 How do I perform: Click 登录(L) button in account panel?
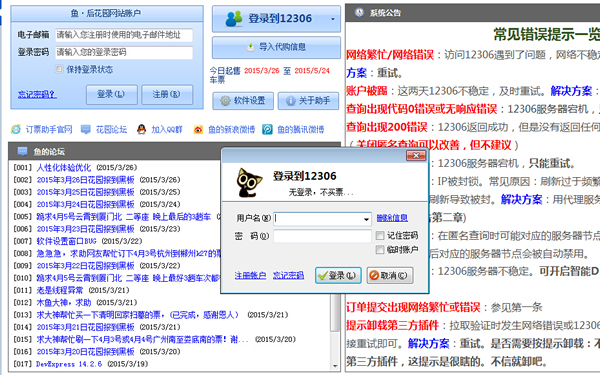(112, 95)
